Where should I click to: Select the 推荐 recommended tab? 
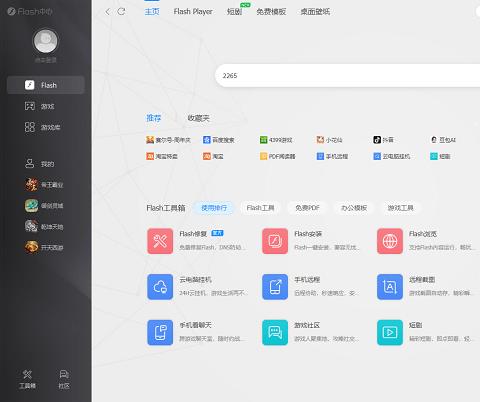pos(154,118)
